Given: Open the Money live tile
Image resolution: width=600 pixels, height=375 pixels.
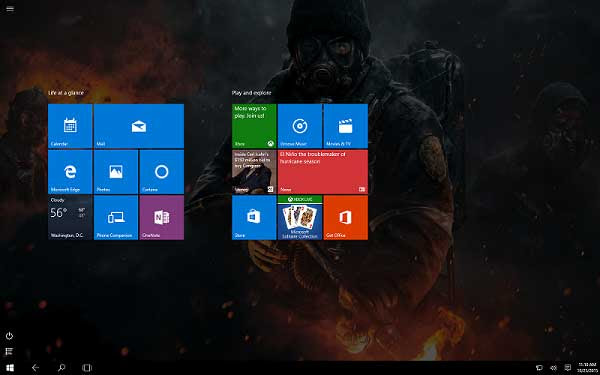Looking at the screenshot, I should tap(254, 172).
